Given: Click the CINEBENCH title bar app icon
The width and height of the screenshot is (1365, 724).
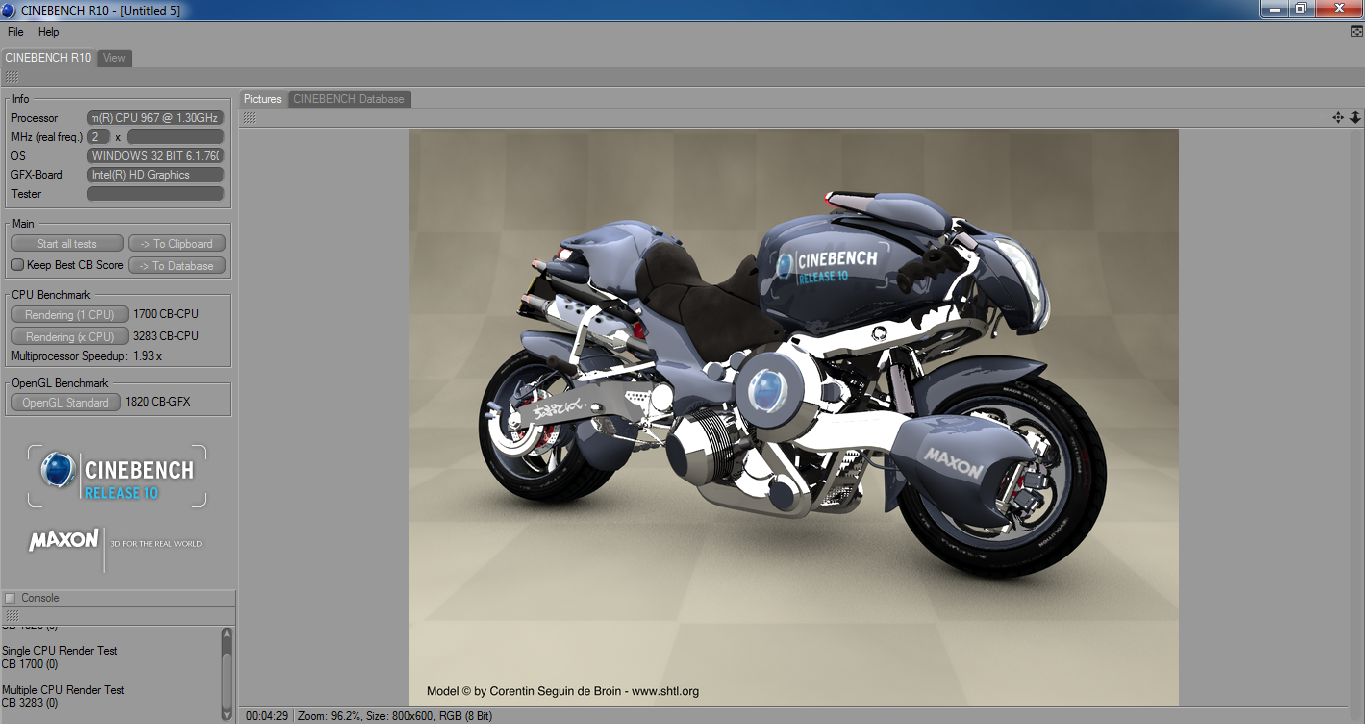Looking at the screenshot, I should click(10, 10).
